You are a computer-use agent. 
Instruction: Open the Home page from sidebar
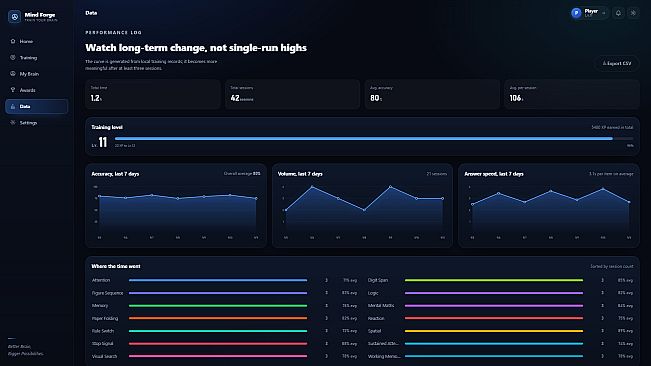point(37,41)
